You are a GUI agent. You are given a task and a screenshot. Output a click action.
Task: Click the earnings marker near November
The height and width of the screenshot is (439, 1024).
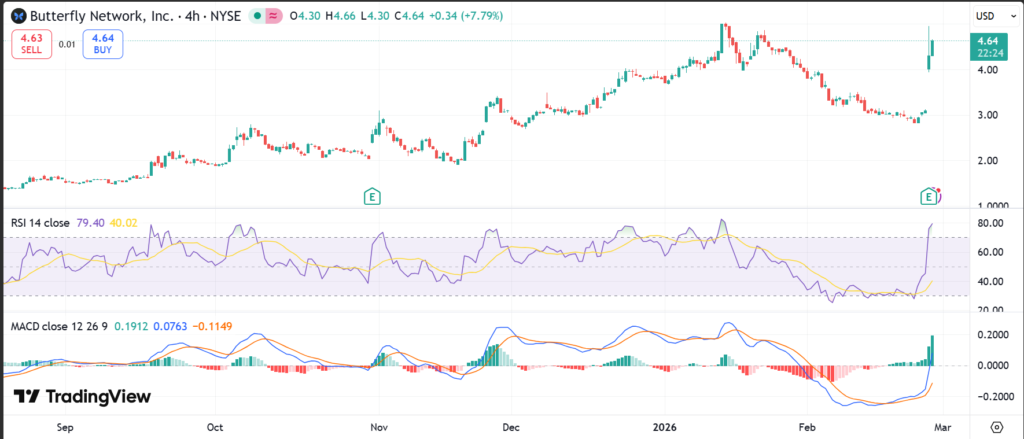[x=372, y=195]
